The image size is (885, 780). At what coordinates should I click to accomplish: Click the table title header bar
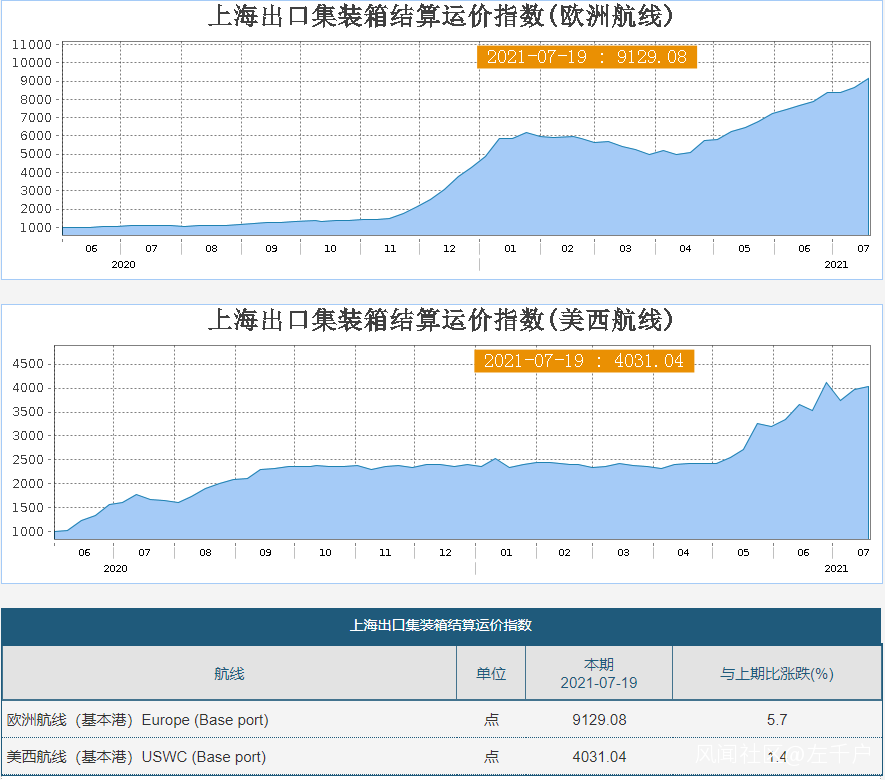pyautogui.click(x=441, y=625)
